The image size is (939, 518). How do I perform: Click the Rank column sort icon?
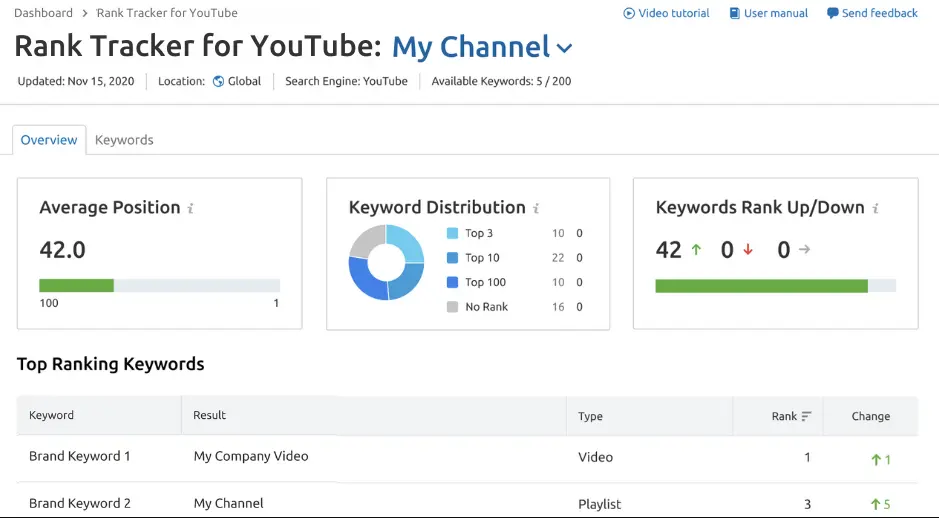(806, 417)
